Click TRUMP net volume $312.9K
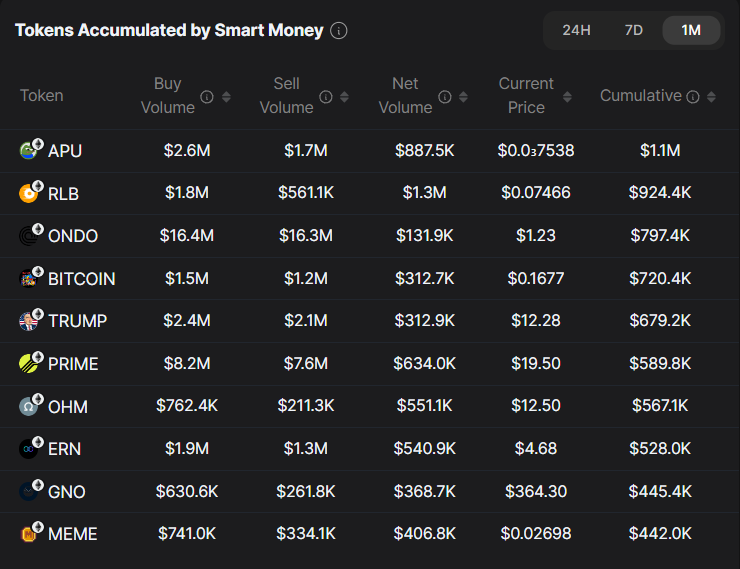 [x=424, y=321]
